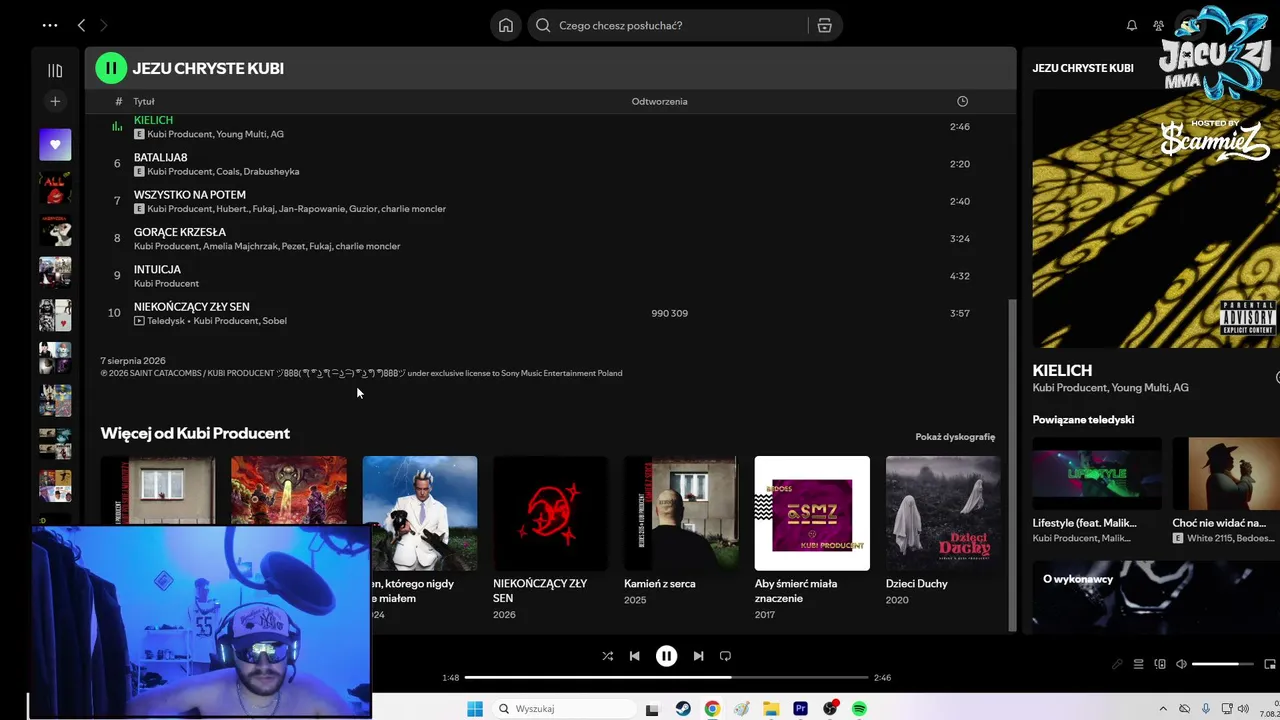Skip to the next track

[x=698, y=656]
